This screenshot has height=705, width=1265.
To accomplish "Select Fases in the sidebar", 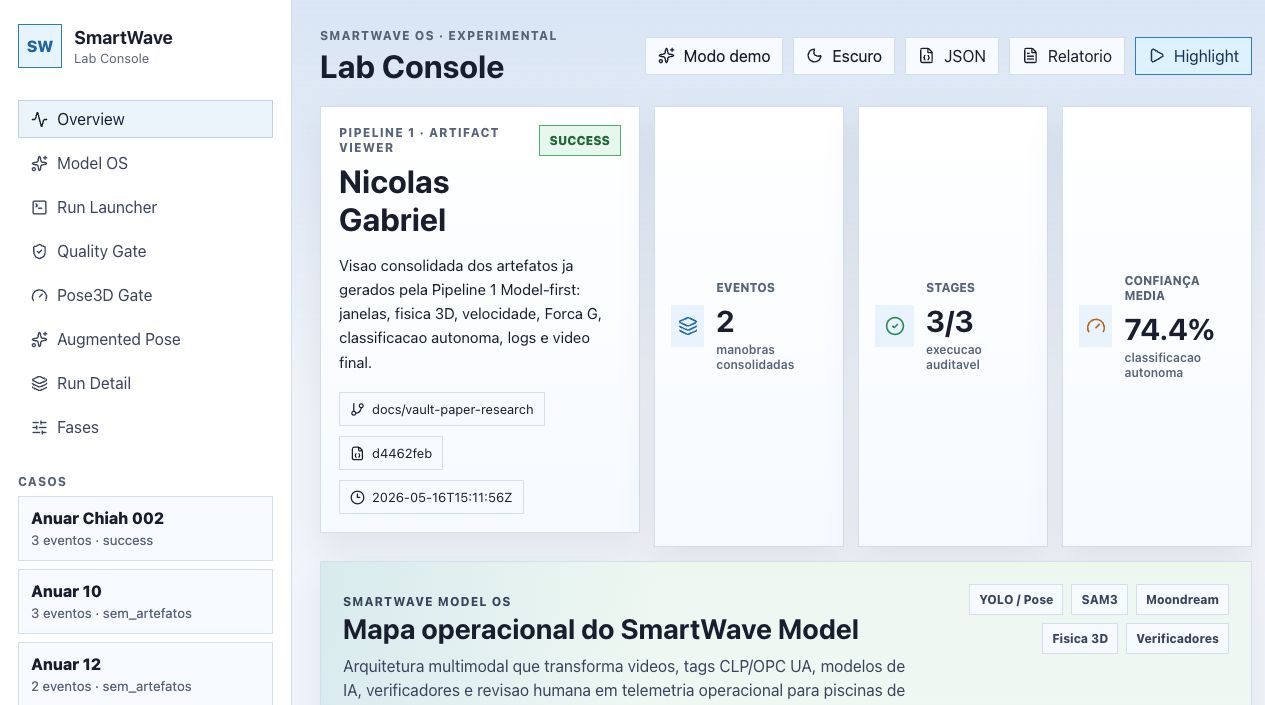I will 145,427.
